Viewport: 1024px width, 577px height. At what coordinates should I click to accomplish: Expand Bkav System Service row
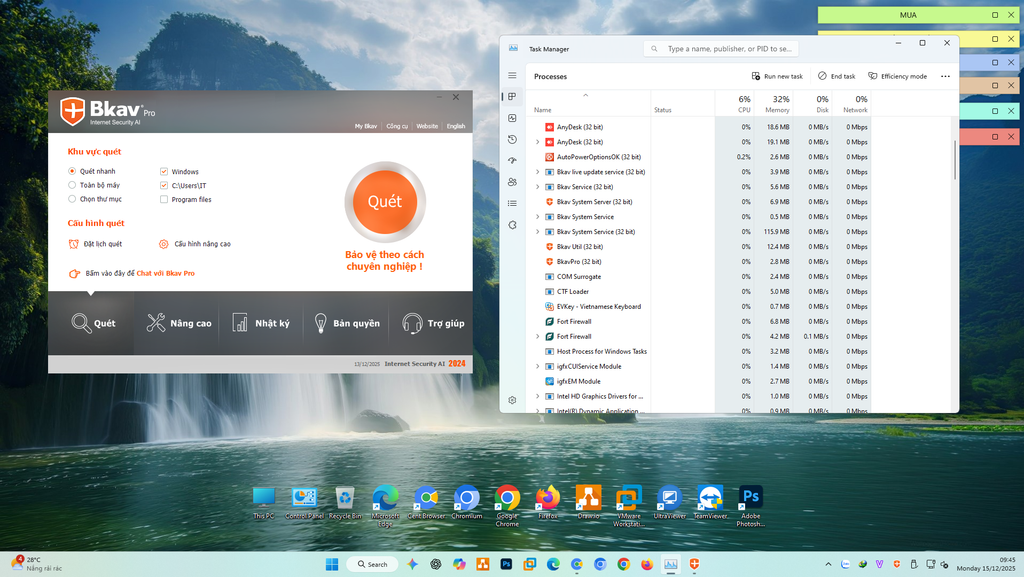537,217
